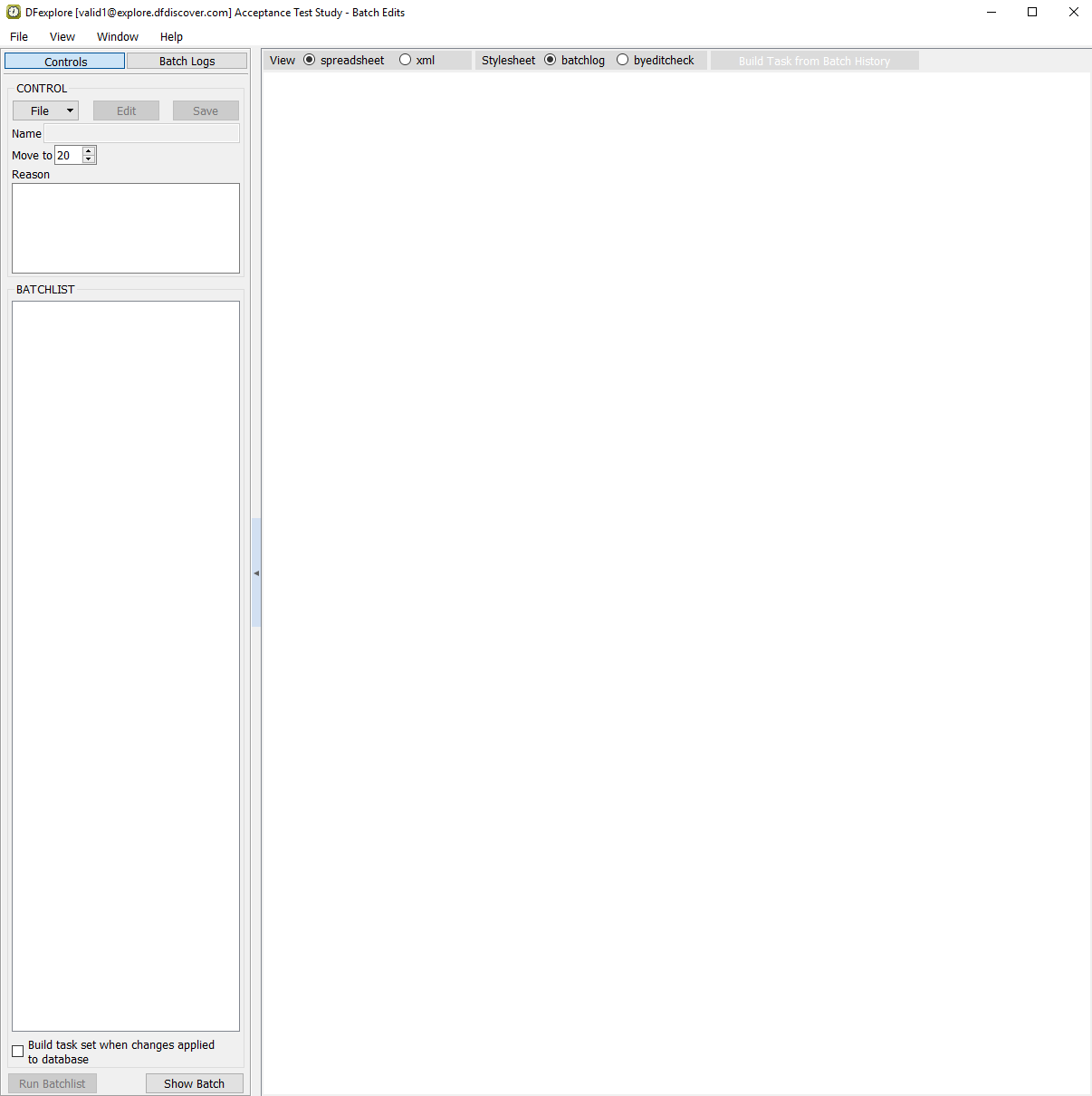The width and height of the screenshot is (1092, 1096).
Task: Select the xml view radio button
Action: click(406, 60)
